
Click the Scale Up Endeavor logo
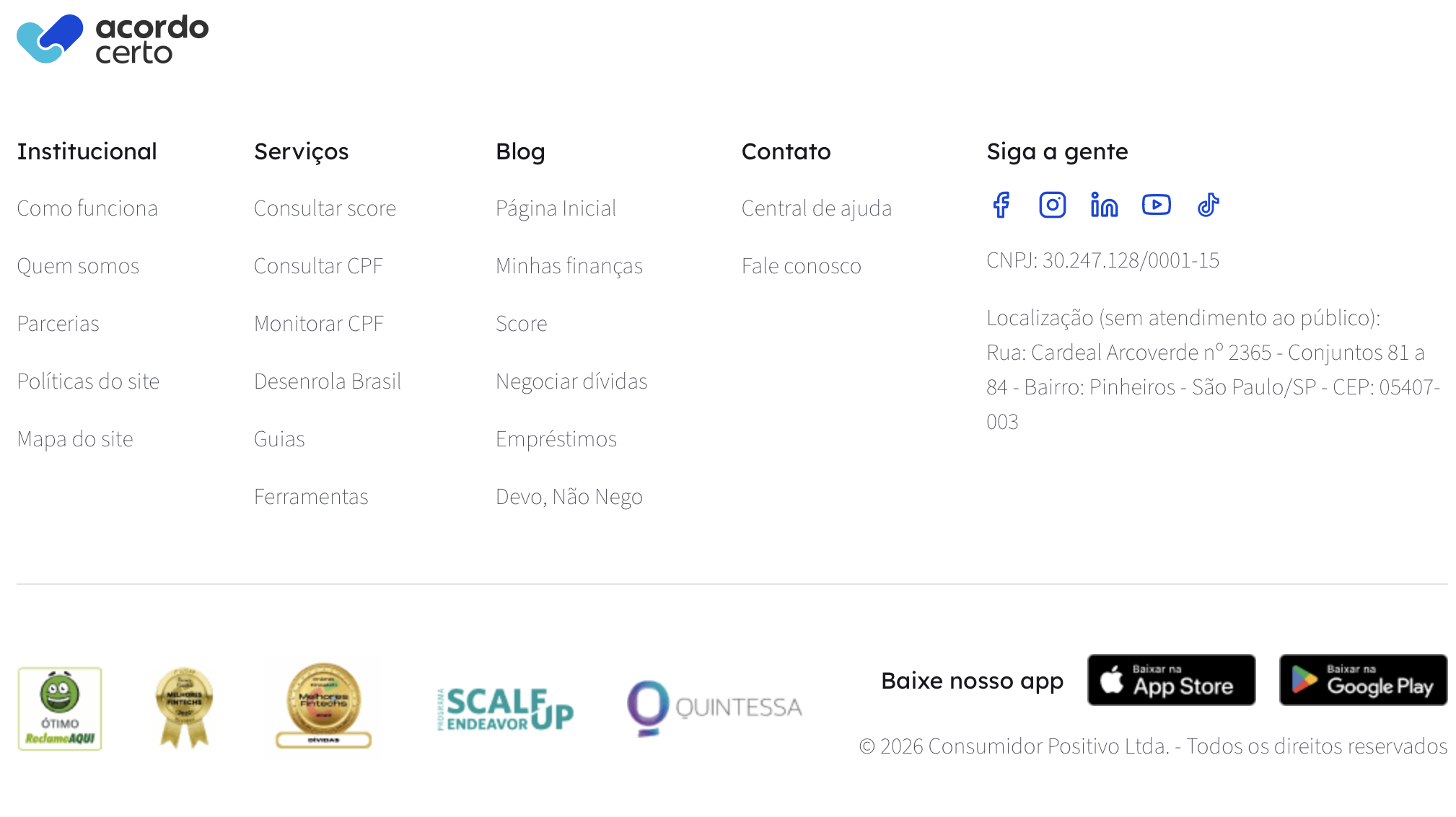tap(505, 709)
